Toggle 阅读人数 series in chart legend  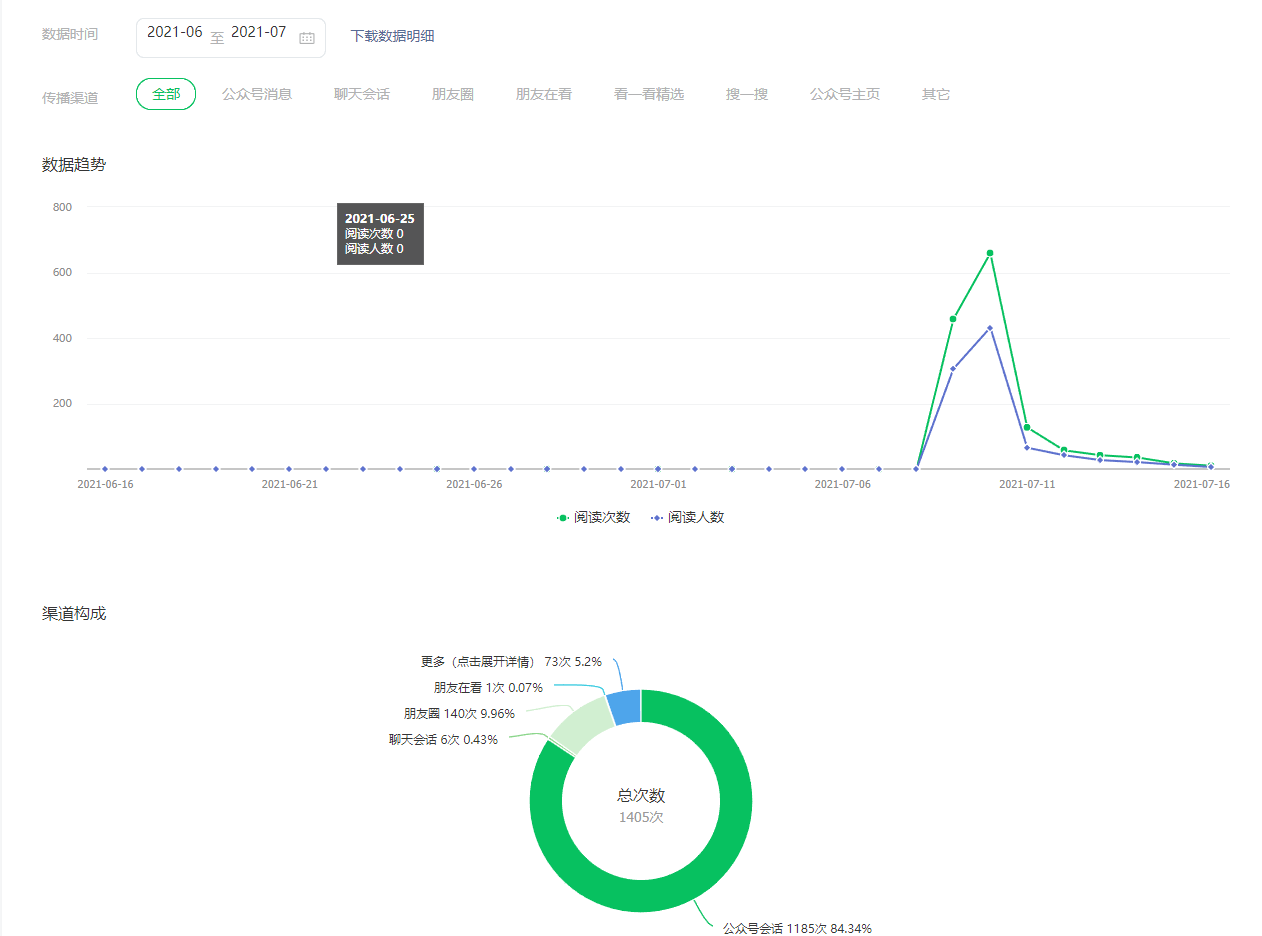[688, 518]
